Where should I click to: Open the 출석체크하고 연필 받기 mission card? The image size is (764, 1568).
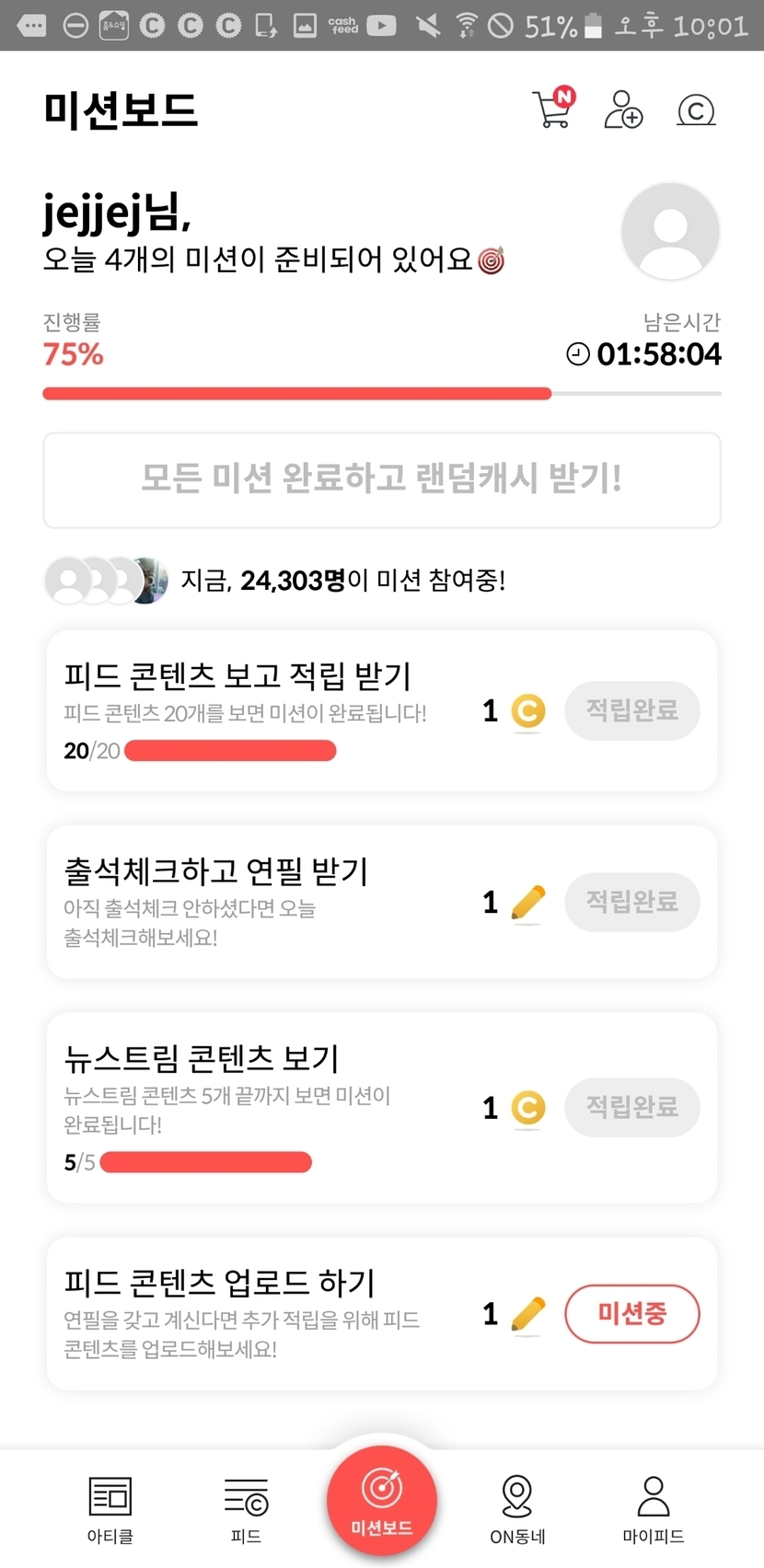tap(276, 902)
